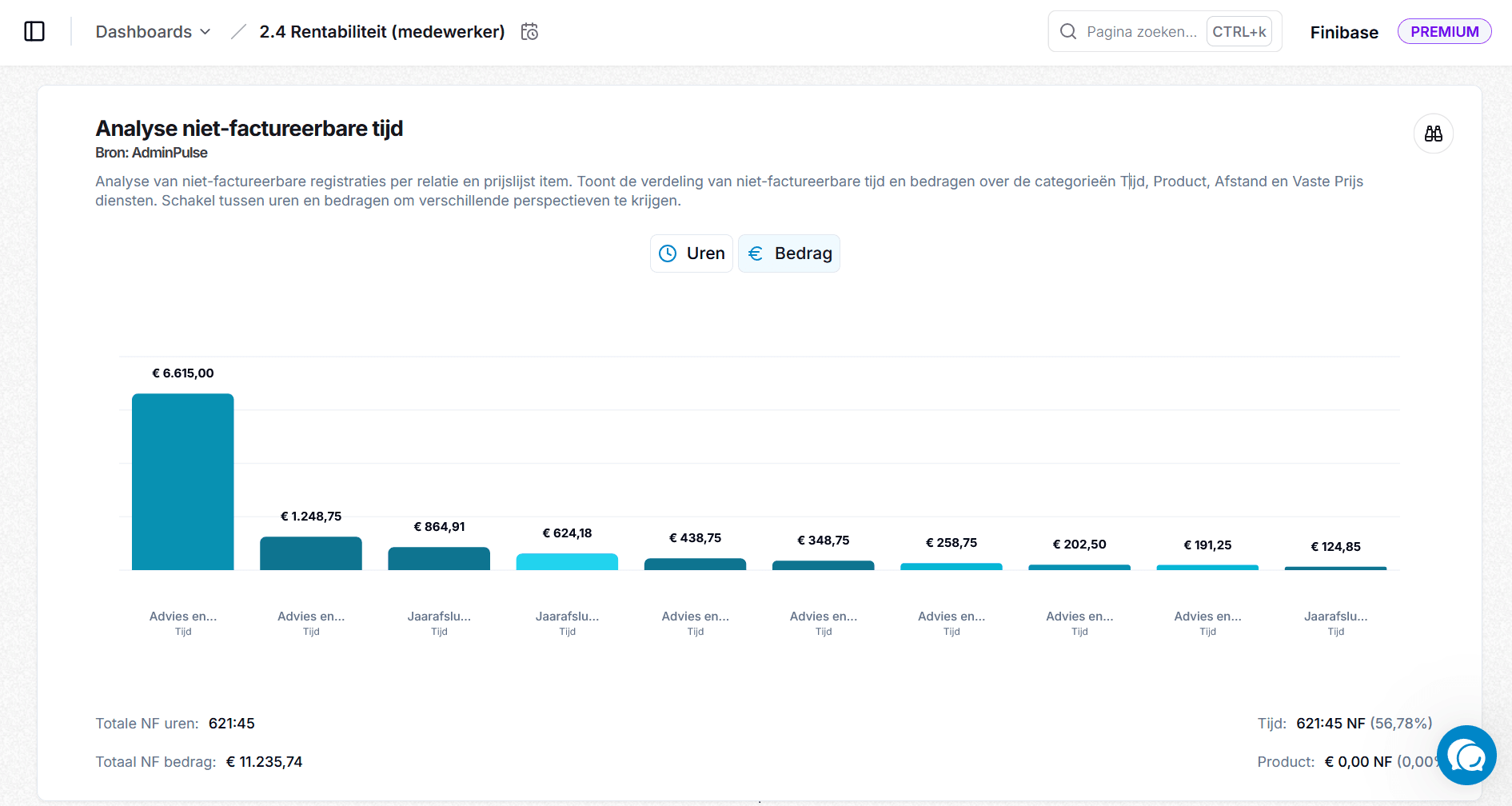Click the CTRL+k shortcut badge
Screen dimensions: 1512x806
pyautogui.click(x=1239, y=31)
